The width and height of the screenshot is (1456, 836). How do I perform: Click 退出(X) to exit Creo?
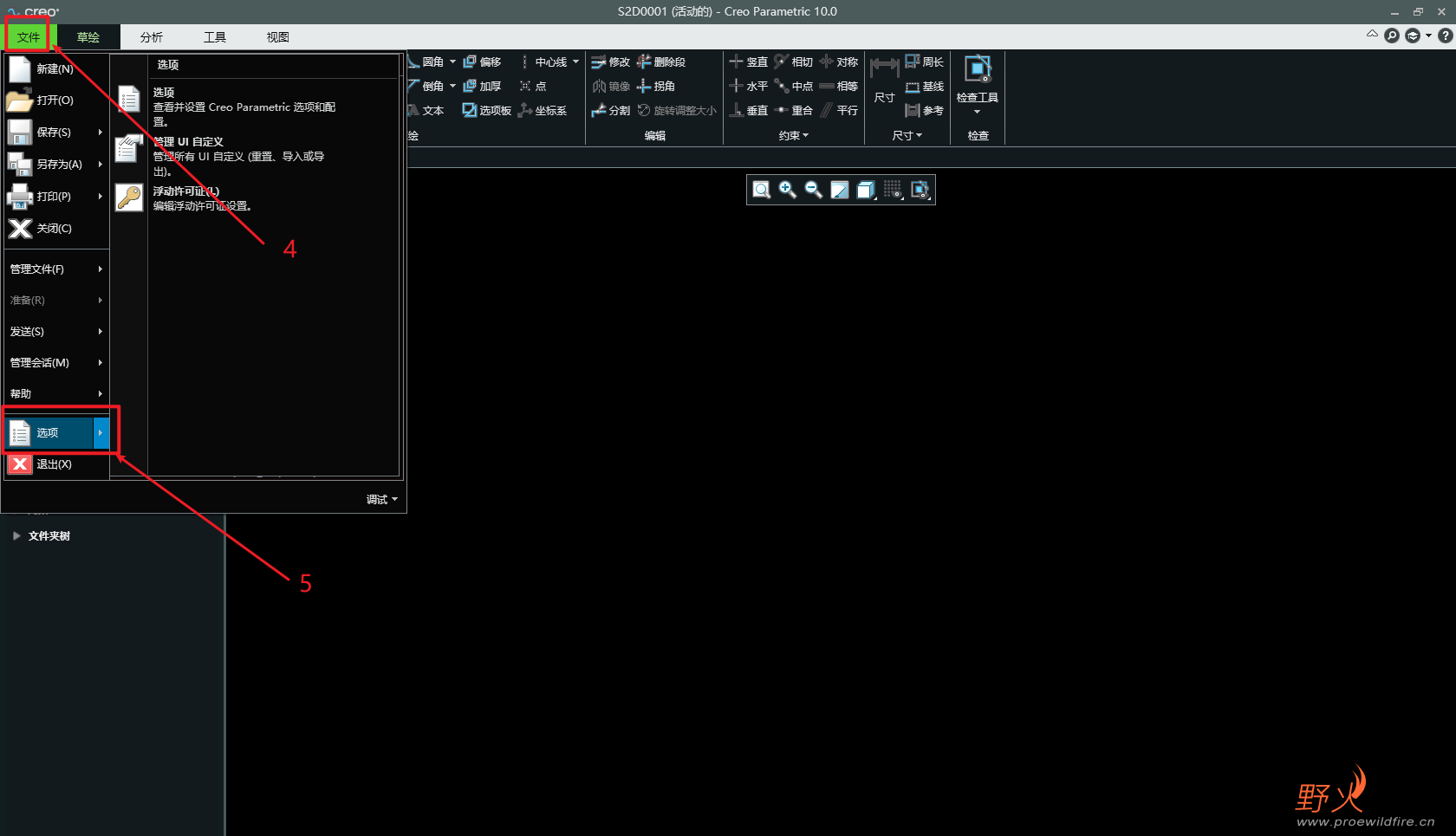55,464
